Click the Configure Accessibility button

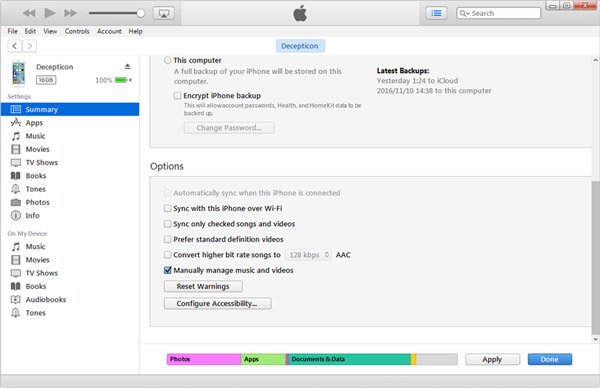(217, 304)
